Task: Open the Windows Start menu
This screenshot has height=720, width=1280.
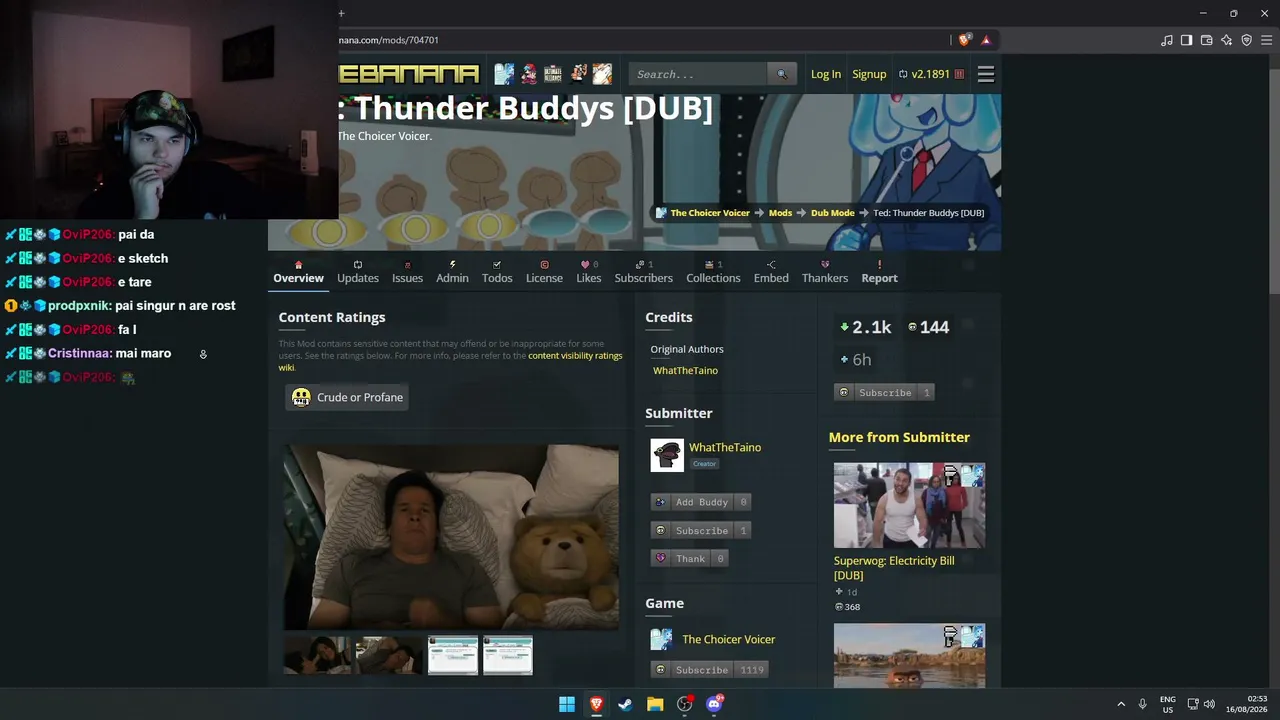Action: click(567, 704)
